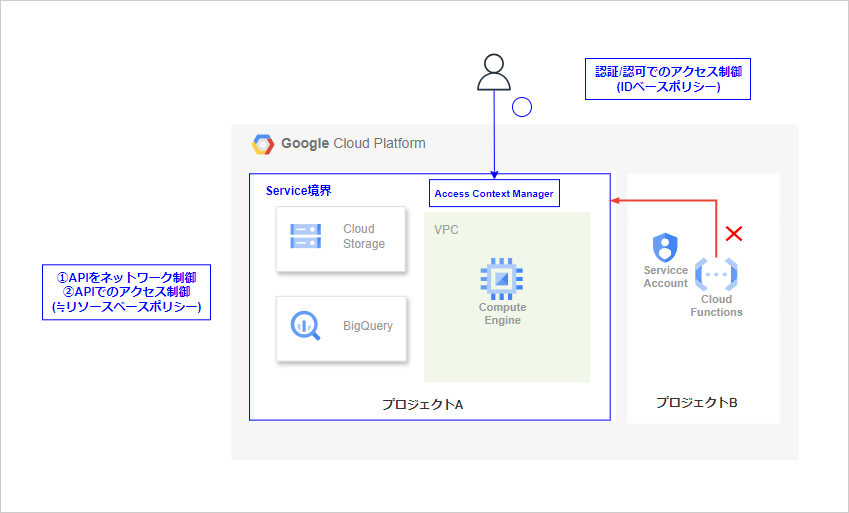Click the 'Google Cloud Platform' title text
The height and width of the screenshot is (513, 849).
click(353, 144)
